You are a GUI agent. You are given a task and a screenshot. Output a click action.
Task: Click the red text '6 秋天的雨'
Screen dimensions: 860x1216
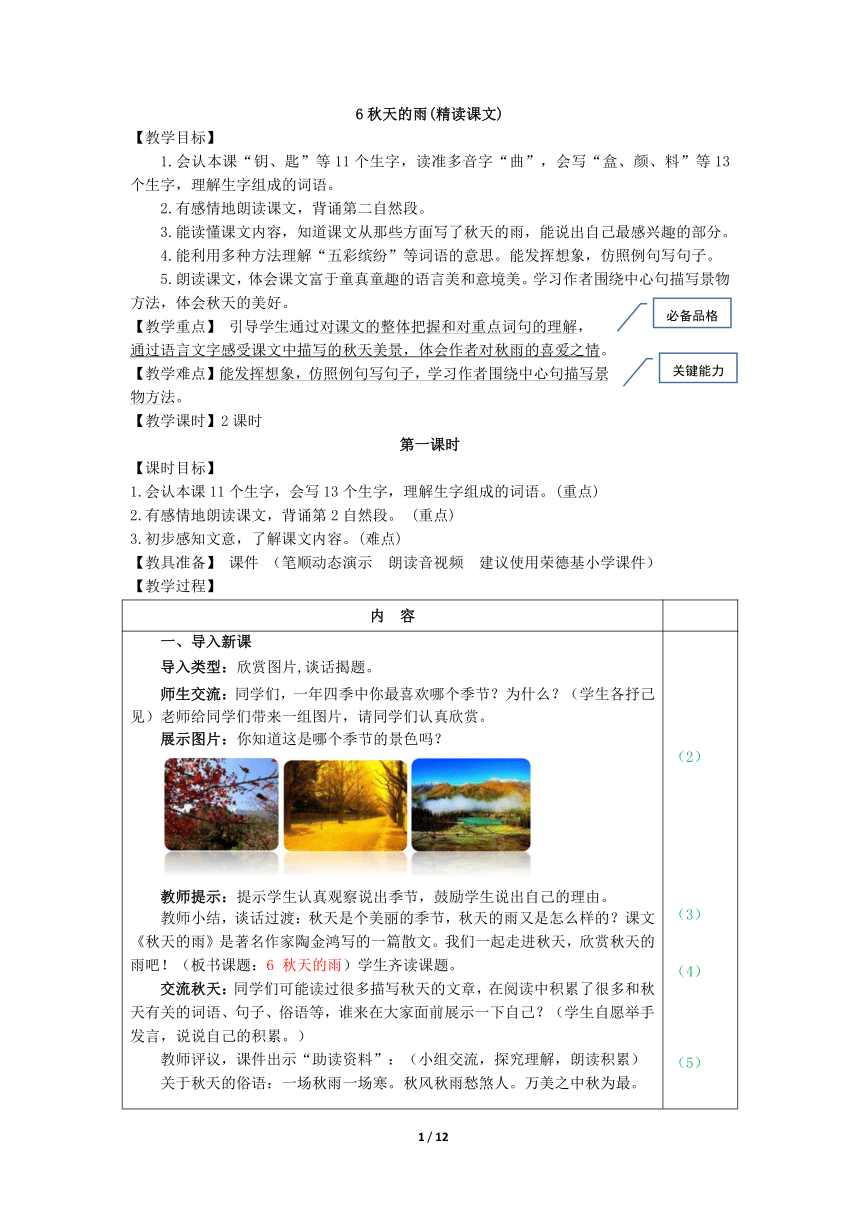[304, 966]
